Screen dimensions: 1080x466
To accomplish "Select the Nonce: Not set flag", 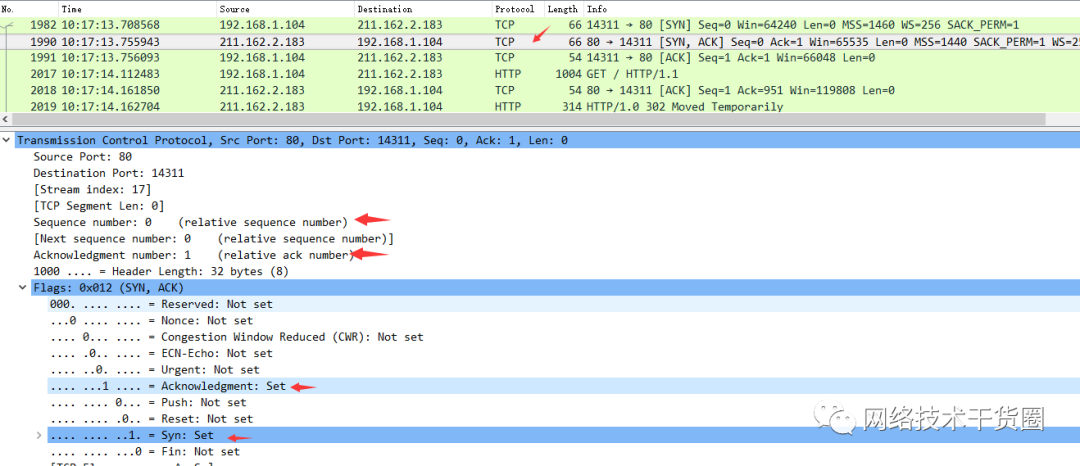I will [x=152, y=321].
